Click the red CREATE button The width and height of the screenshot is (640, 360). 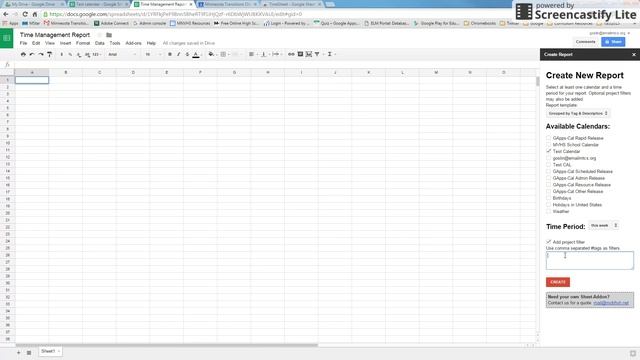[558, 282]
